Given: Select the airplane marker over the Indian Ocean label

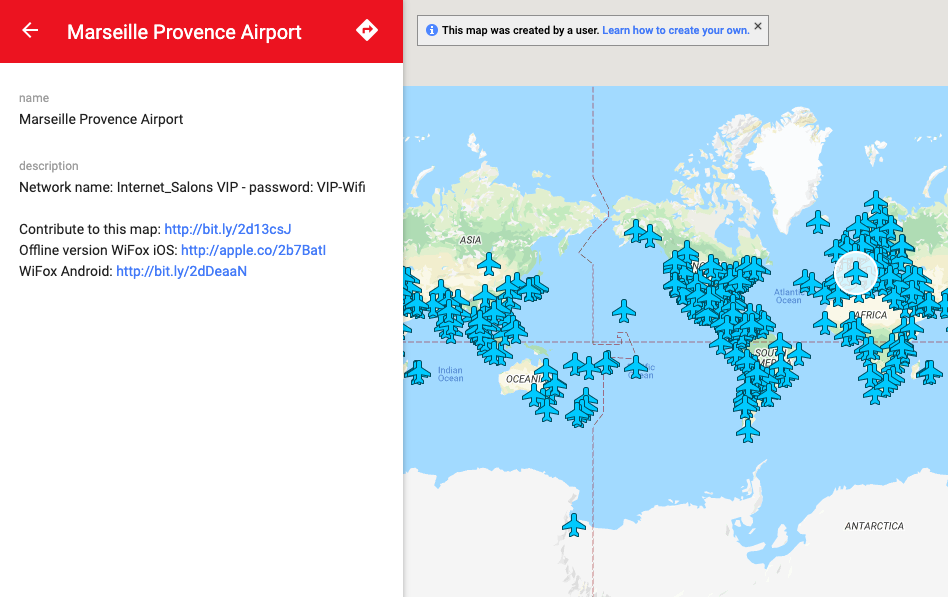Looking at the screenshot, I should click(417, 372).
